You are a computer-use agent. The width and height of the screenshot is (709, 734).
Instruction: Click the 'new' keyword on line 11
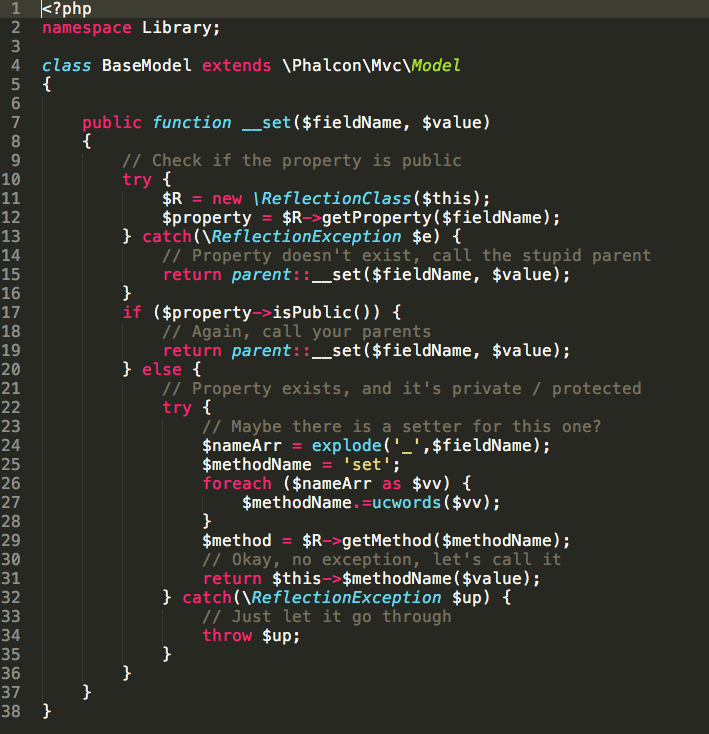click(227, 199)
